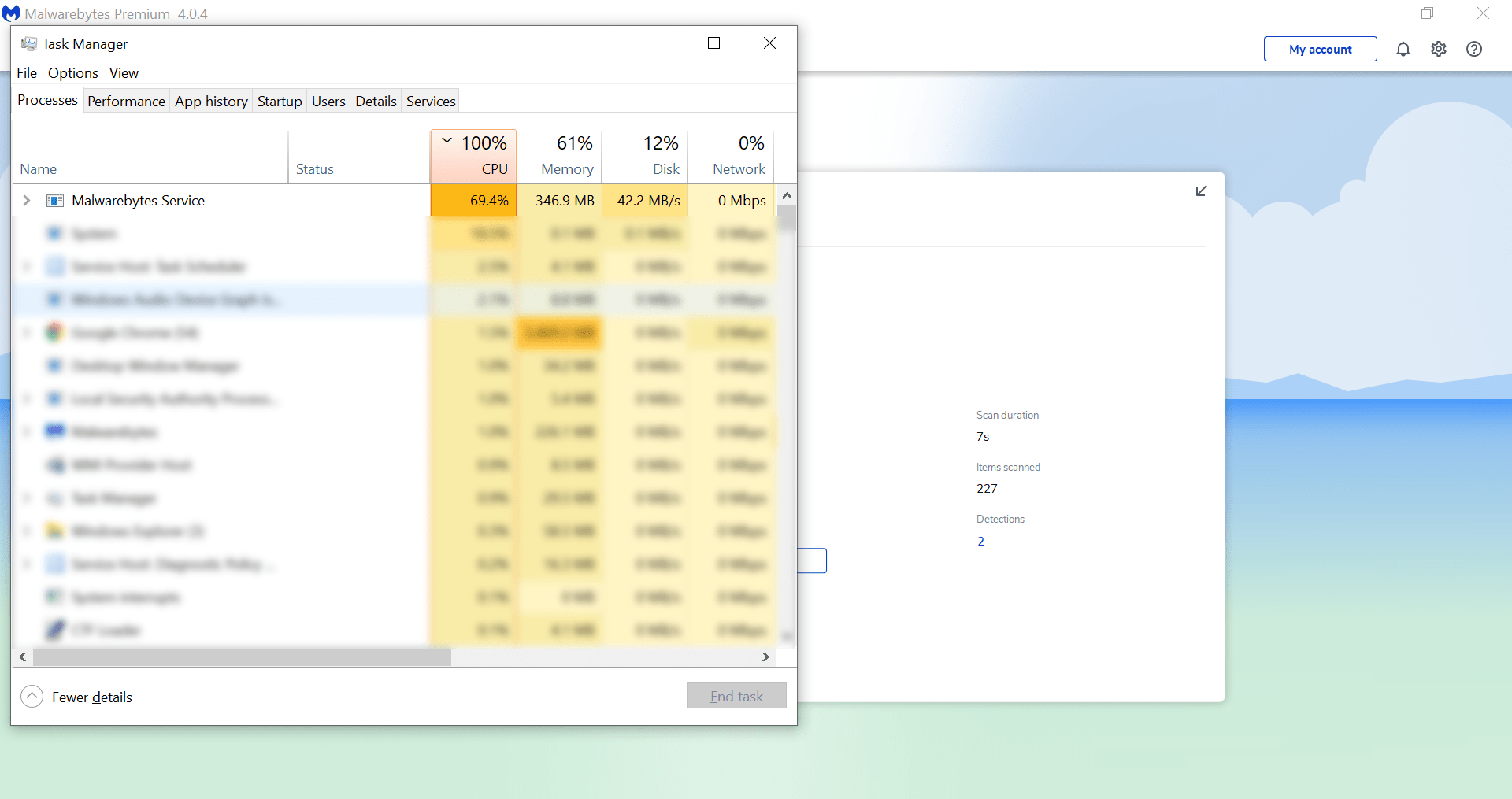
Task: Maximize the Task Manager window
Action: [x=714, y=43]
